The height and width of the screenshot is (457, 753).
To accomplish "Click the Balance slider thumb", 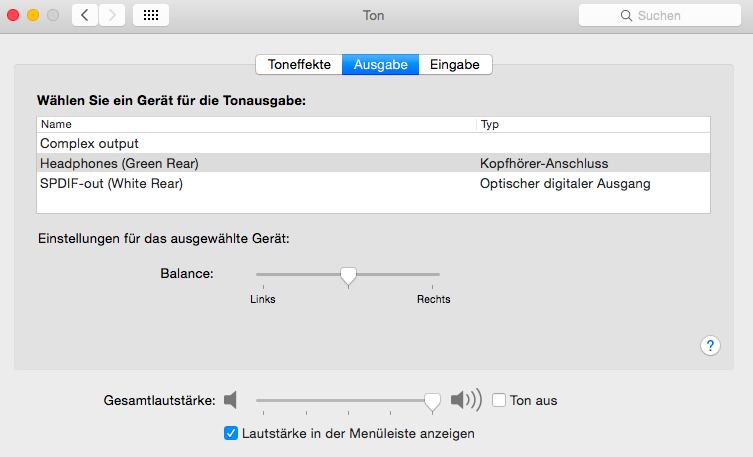I will point(348,275).
